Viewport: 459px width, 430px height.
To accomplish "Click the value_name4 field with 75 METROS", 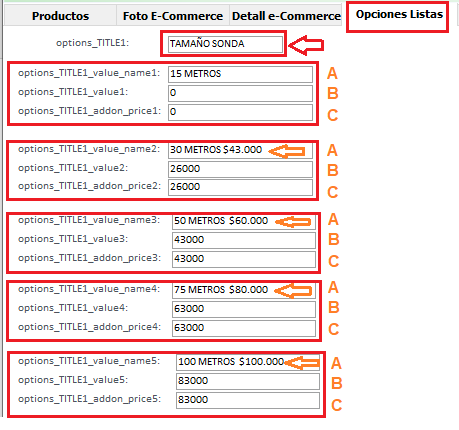I will [x=244, y=290].
